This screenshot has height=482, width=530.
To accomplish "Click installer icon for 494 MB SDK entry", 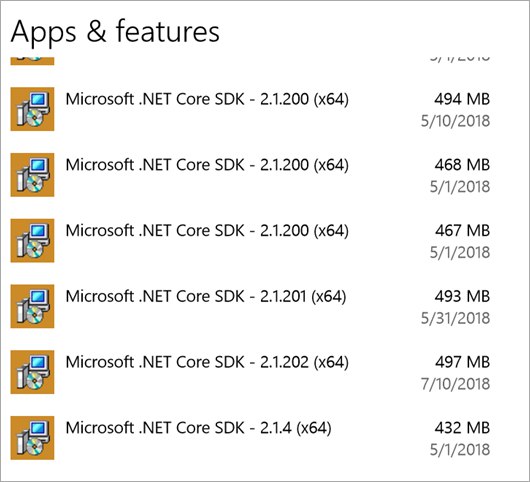I will [x=32, y=109].
